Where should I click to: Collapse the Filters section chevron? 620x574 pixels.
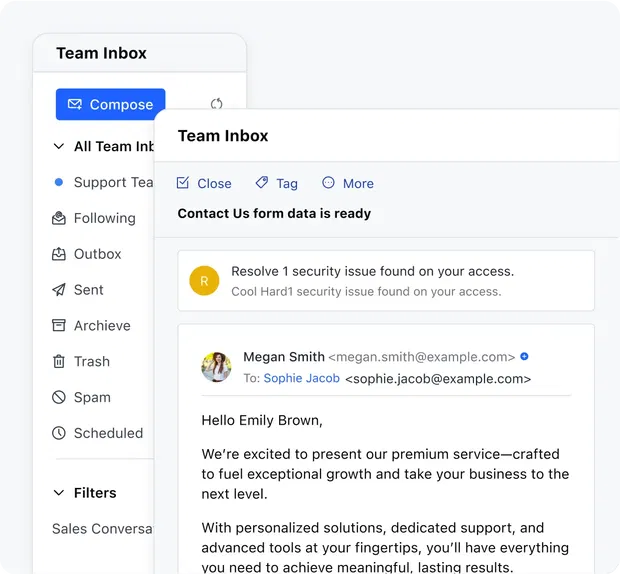coord(59,493)
